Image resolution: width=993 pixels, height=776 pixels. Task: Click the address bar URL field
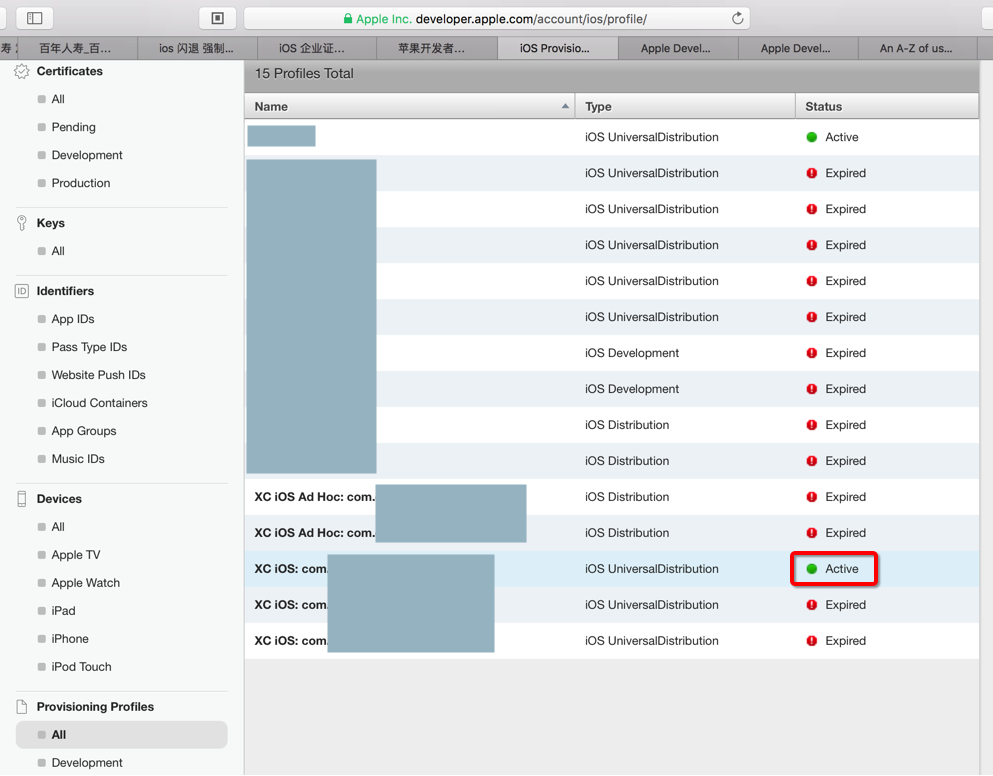tap(496, 18)
